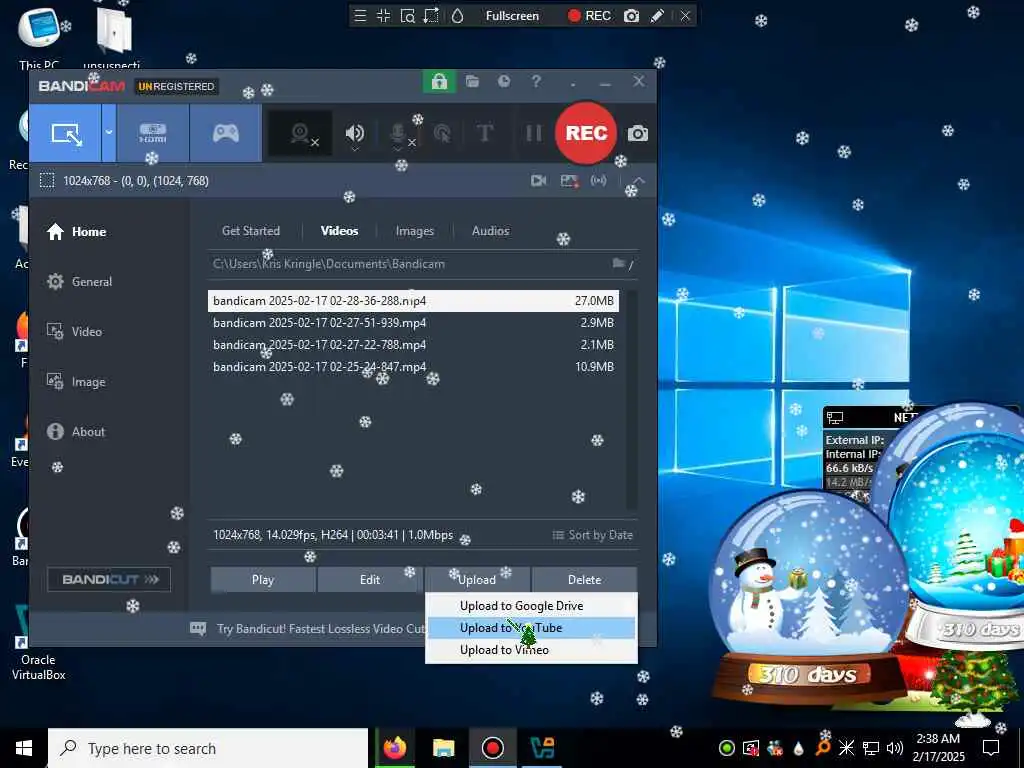Screen dimensions: 1024x768
Task: Open the Sort by Date dropdown
Action: (x=593, y=535)
